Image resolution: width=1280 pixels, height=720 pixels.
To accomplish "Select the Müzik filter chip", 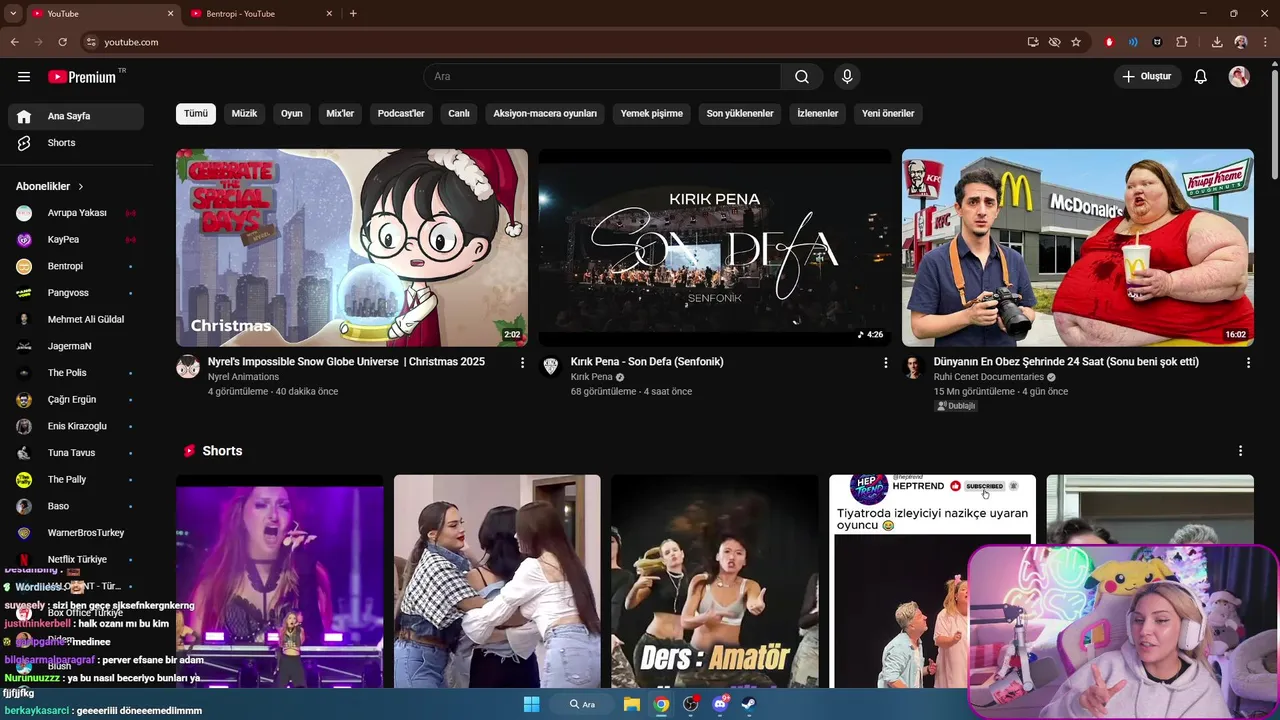I will [245, 113].
